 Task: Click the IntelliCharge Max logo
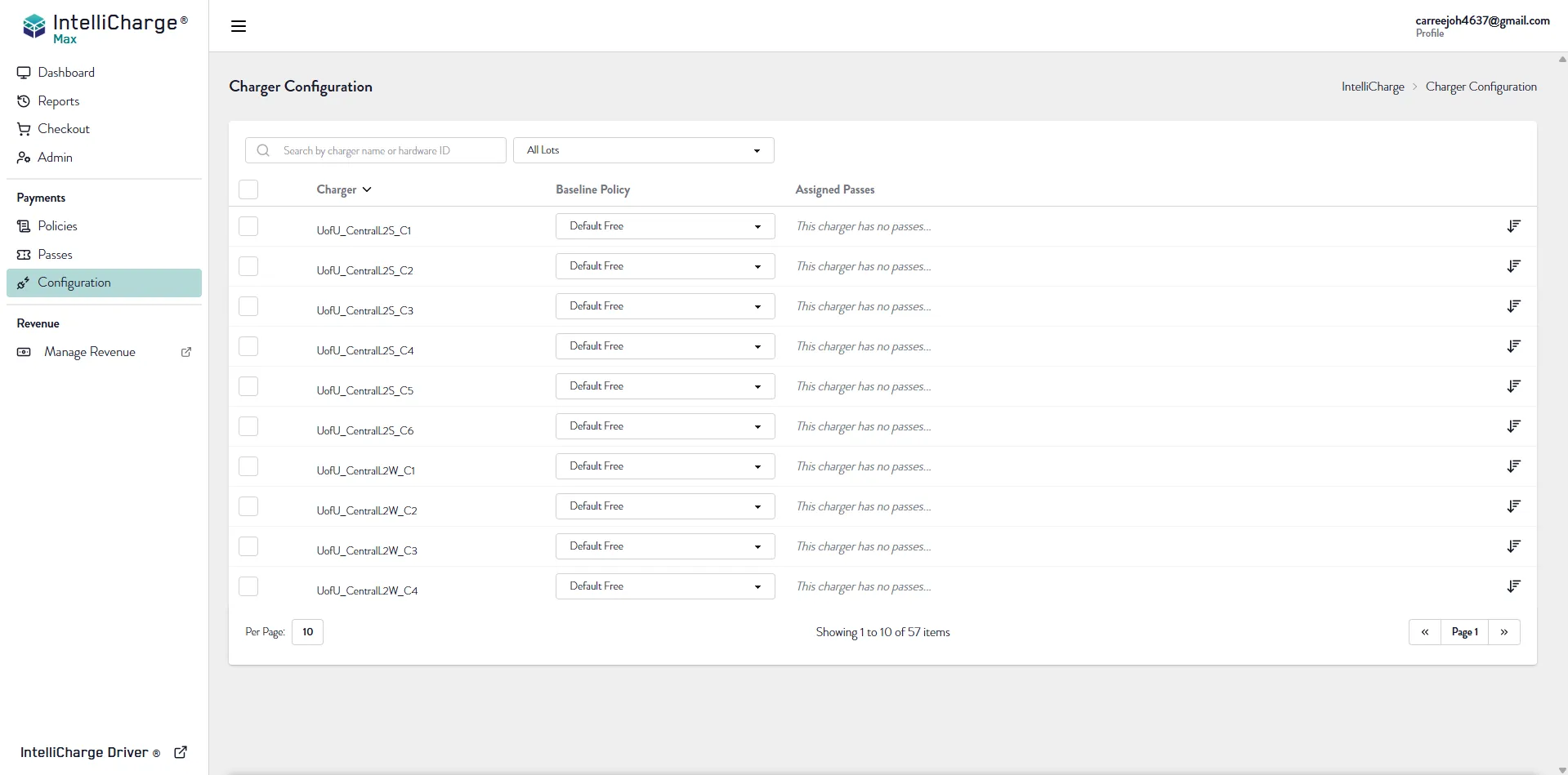click(105, 28)
